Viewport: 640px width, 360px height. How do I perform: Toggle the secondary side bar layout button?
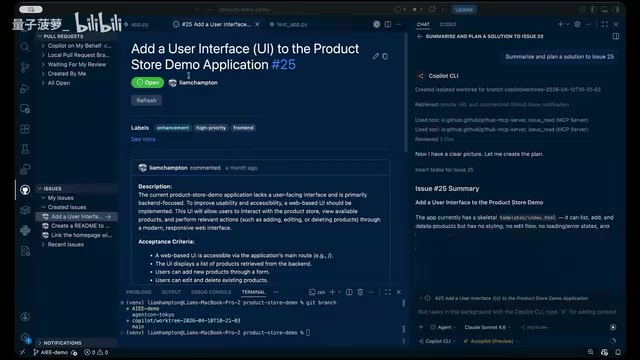616,9
